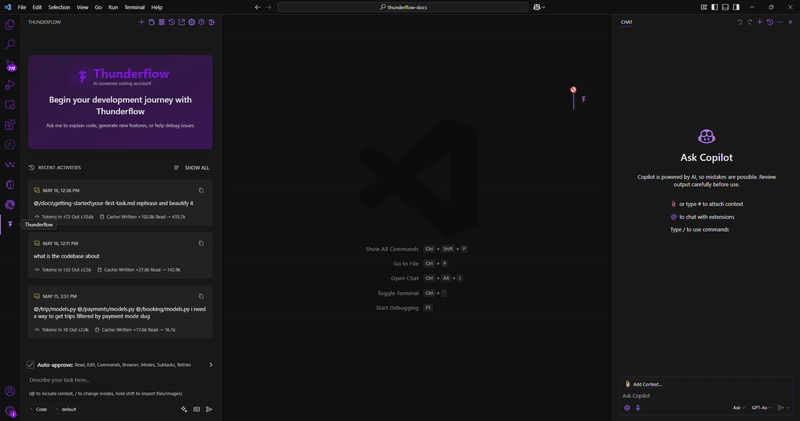Open the Terminal menu
Image resolution: width=800 pixels, height=421 pixels.
click(135, 7)
